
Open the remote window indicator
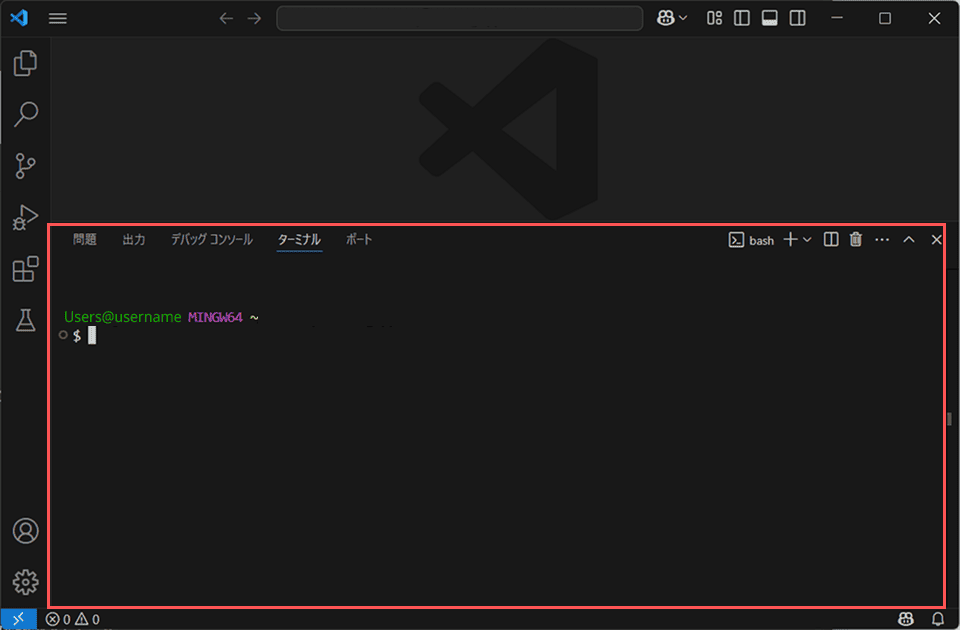coord(18,619)
